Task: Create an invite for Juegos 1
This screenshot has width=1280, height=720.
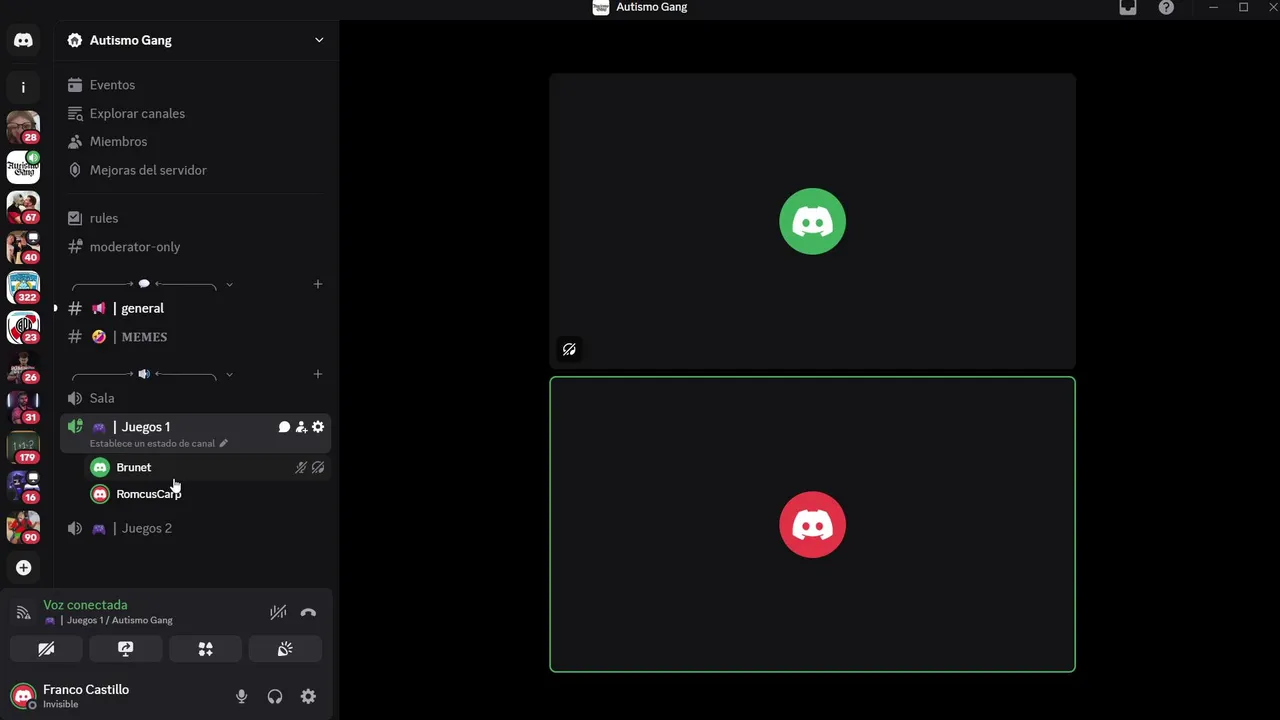Action: pyautogui.click(x=301, y=427)
